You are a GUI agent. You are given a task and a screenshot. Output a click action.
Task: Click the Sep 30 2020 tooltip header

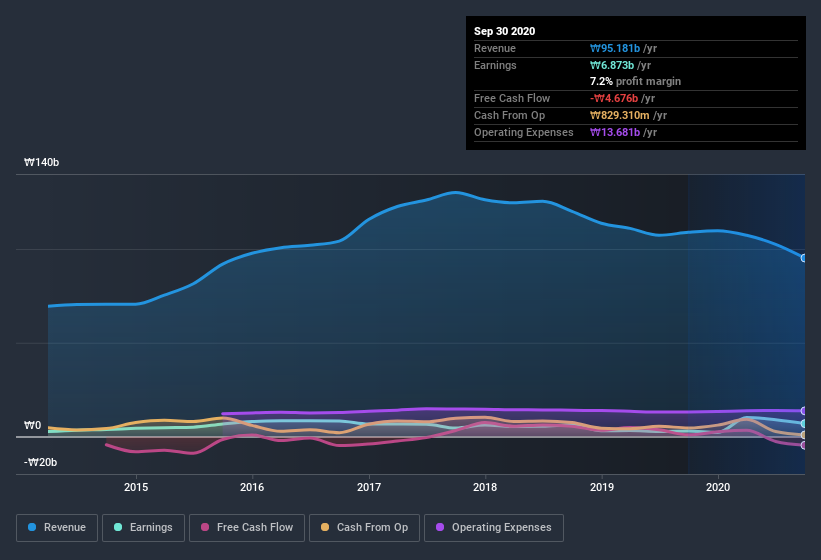(x=504, y=31)
